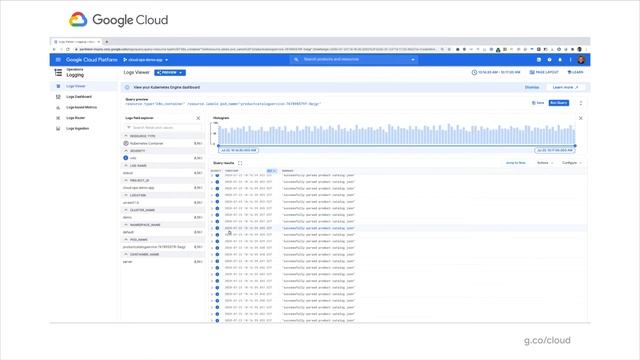Click the histogram end timestamp label
640x360 pixels.
[x=555, y=150]
